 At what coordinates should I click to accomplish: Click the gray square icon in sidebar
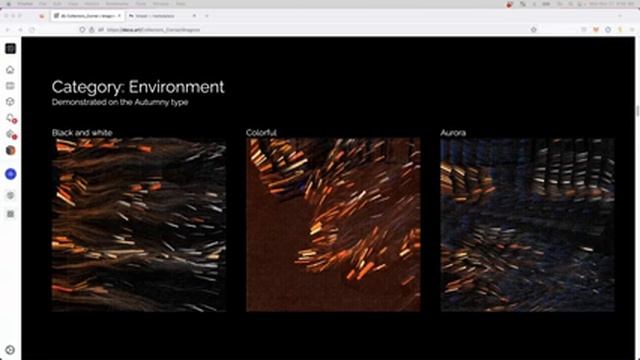click(11, 214)
